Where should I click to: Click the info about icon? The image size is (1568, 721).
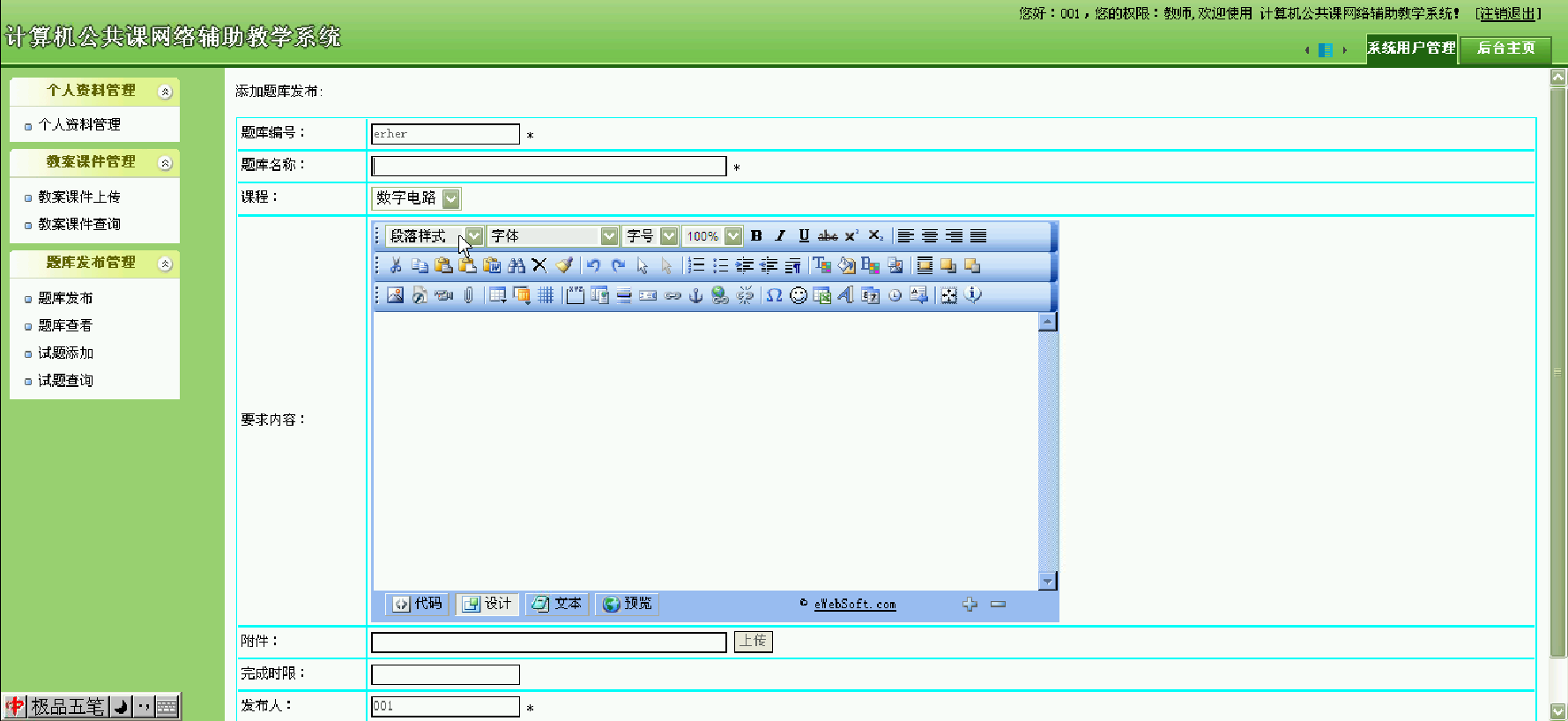tap(973, 295)
